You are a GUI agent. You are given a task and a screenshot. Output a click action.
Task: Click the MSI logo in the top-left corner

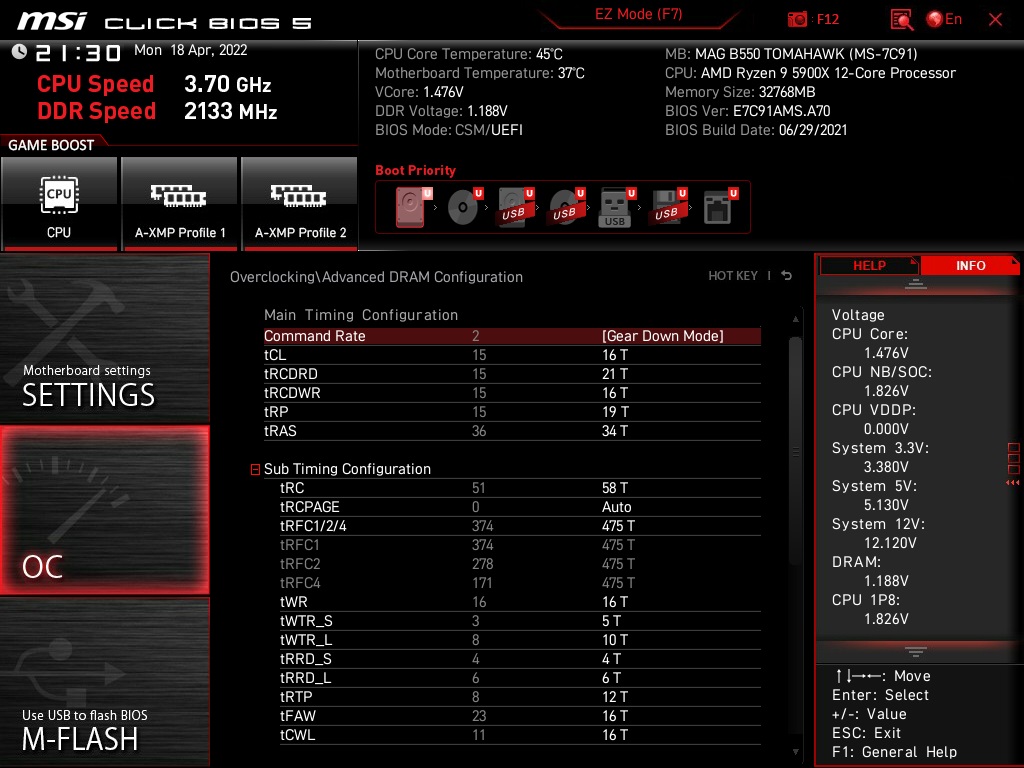pyautogui.click(x=48, y=18)
